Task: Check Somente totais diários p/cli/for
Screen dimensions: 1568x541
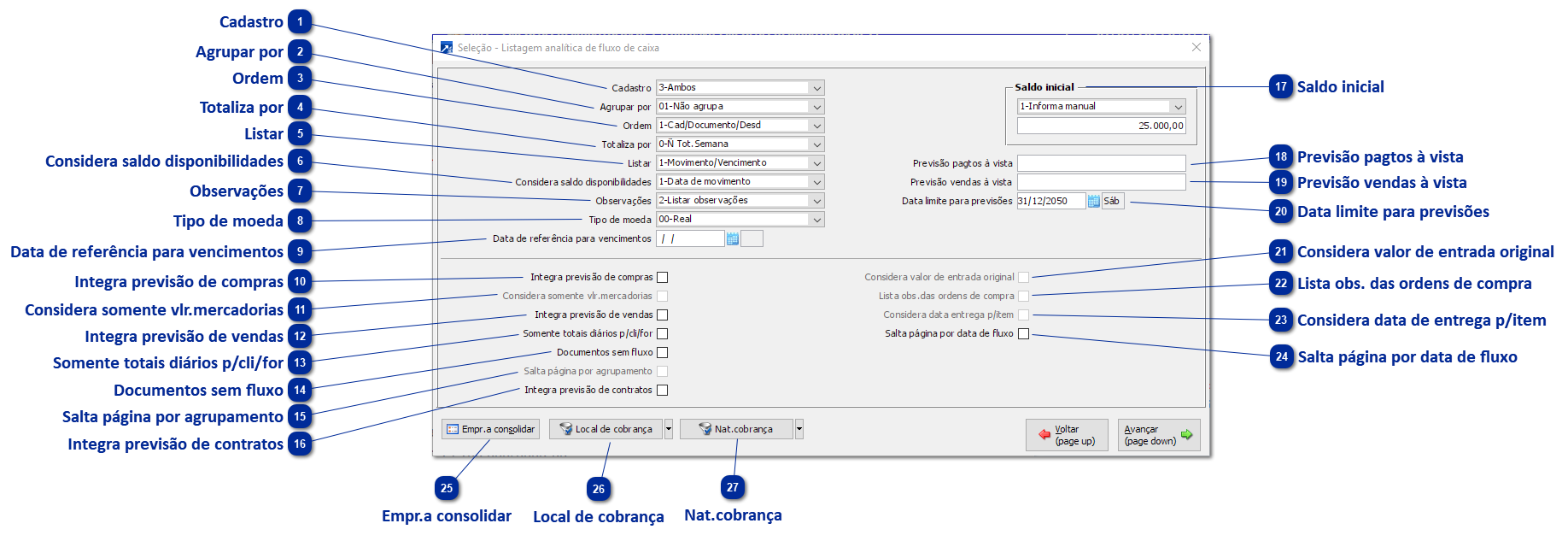Action: [x=663, y=333]
